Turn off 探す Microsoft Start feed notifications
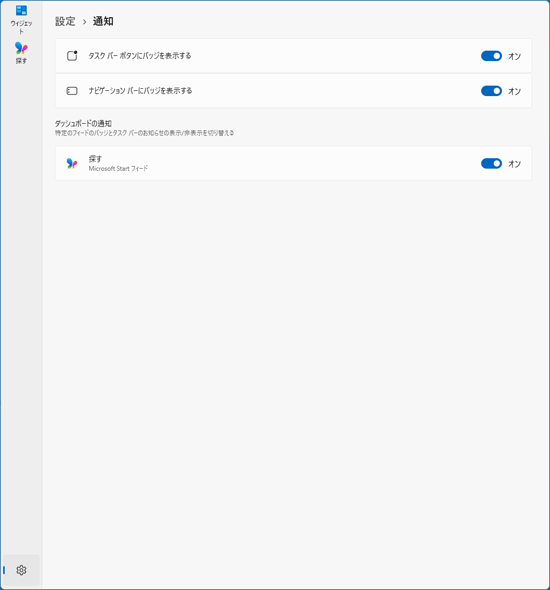550x590 pixels. click(x=491, y=163)
